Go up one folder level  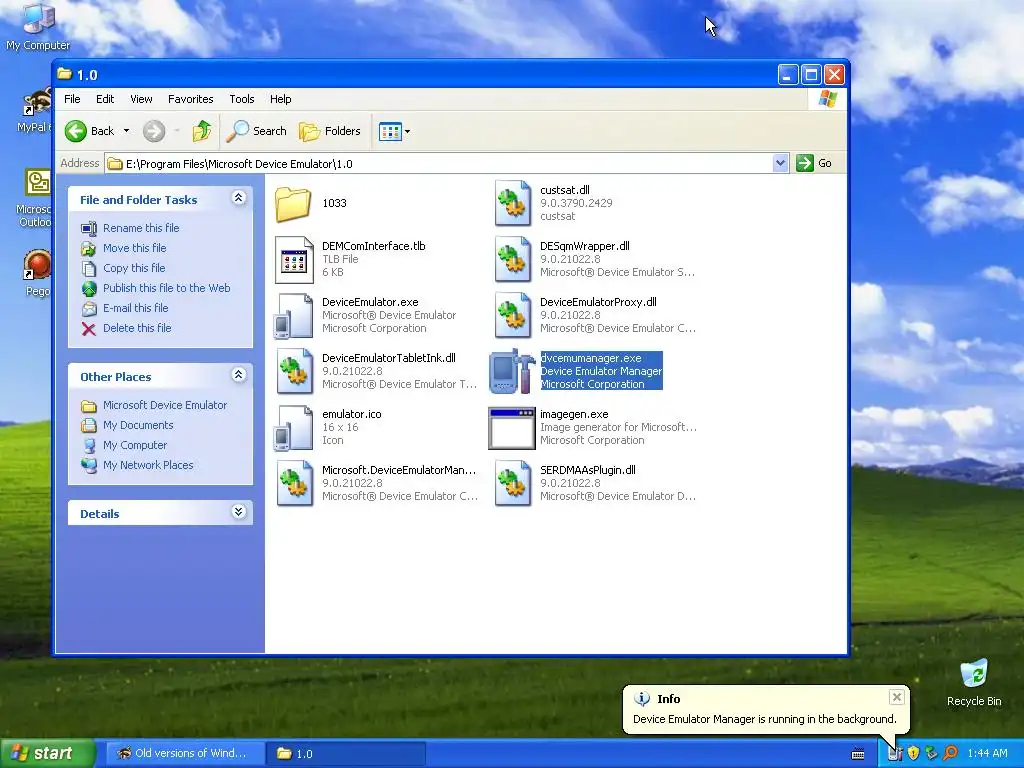(202, 131)
